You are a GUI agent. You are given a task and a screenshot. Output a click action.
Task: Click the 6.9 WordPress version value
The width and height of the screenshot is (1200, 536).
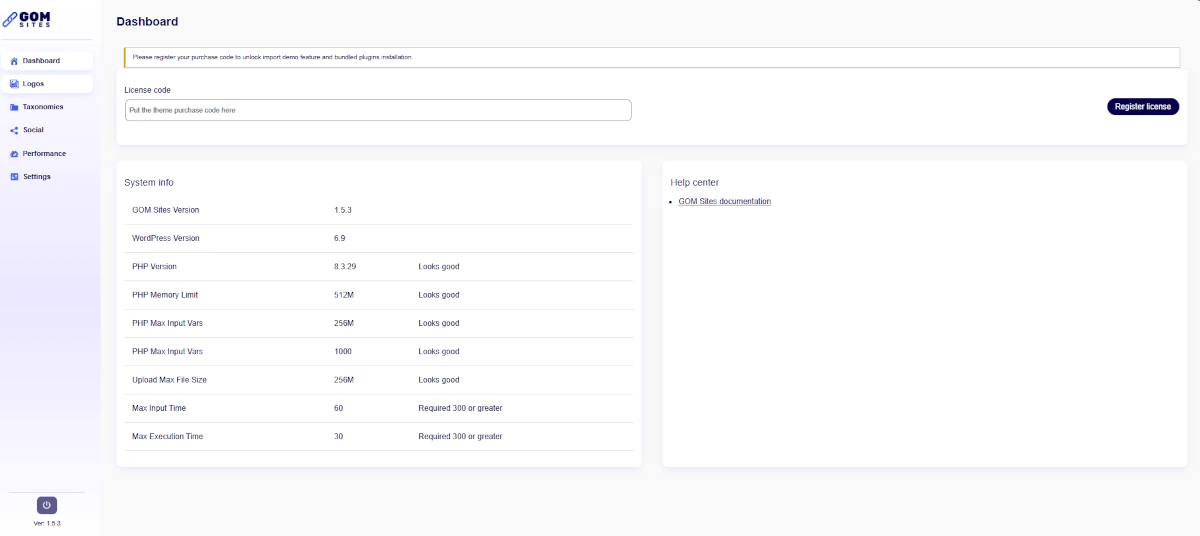point(339,238)
